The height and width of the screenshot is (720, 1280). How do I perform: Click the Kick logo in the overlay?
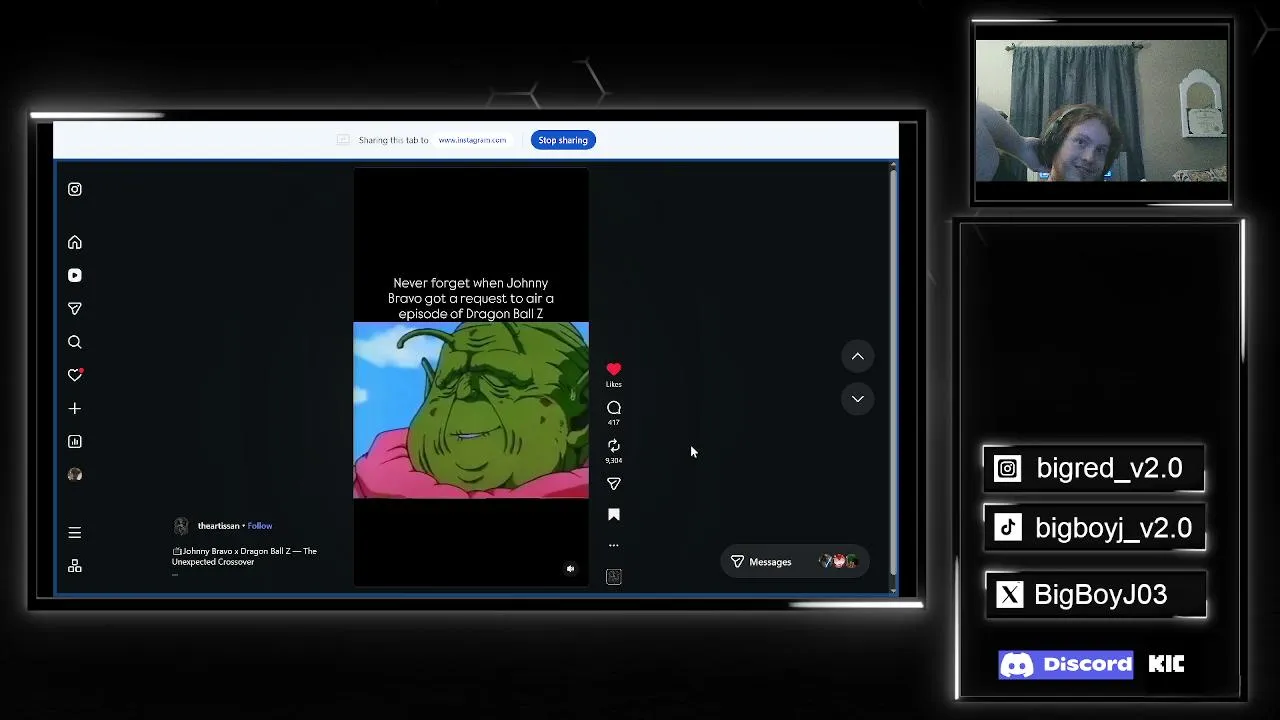click(x=1166, y=664)
